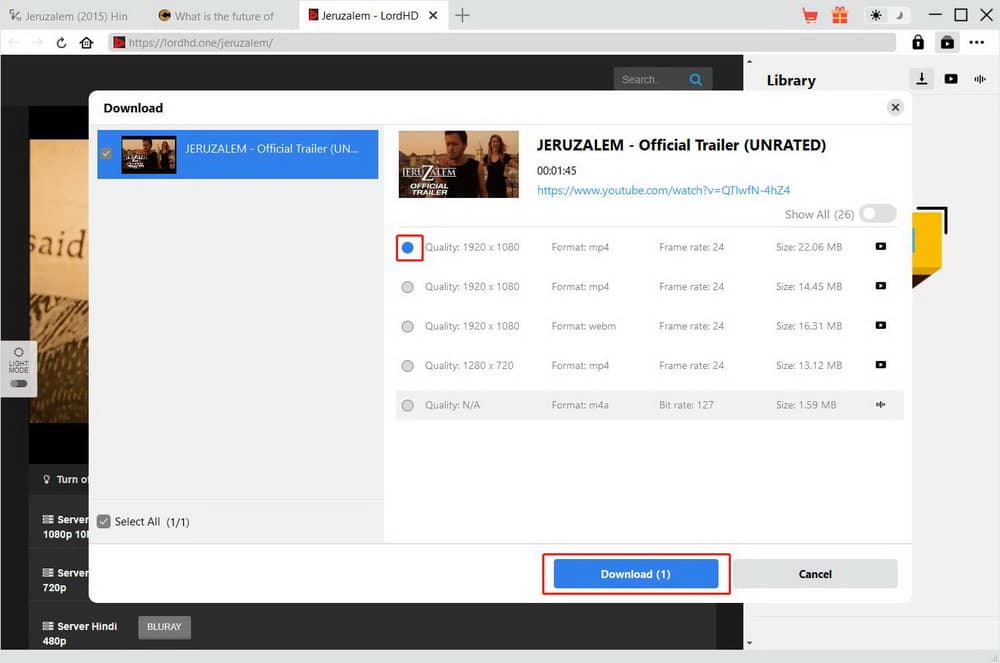Image resolution: width=1000 pixels, height=663 pixels.
Task: Select the 1280 x 720 mp4 option
Action: 407,366
